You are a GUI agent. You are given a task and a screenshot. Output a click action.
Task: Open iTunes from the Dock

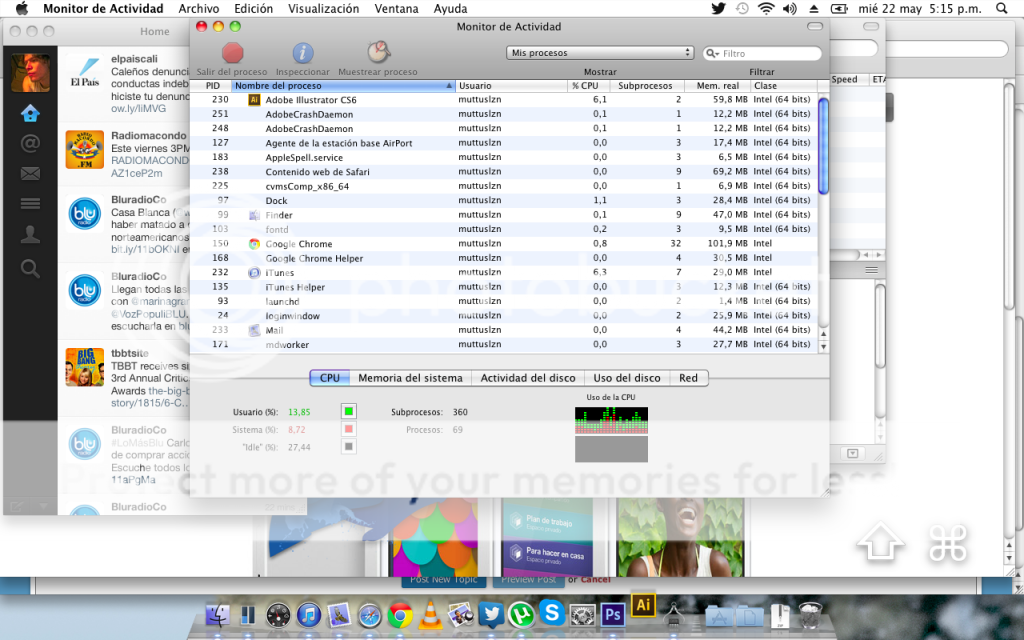[309, 615]
